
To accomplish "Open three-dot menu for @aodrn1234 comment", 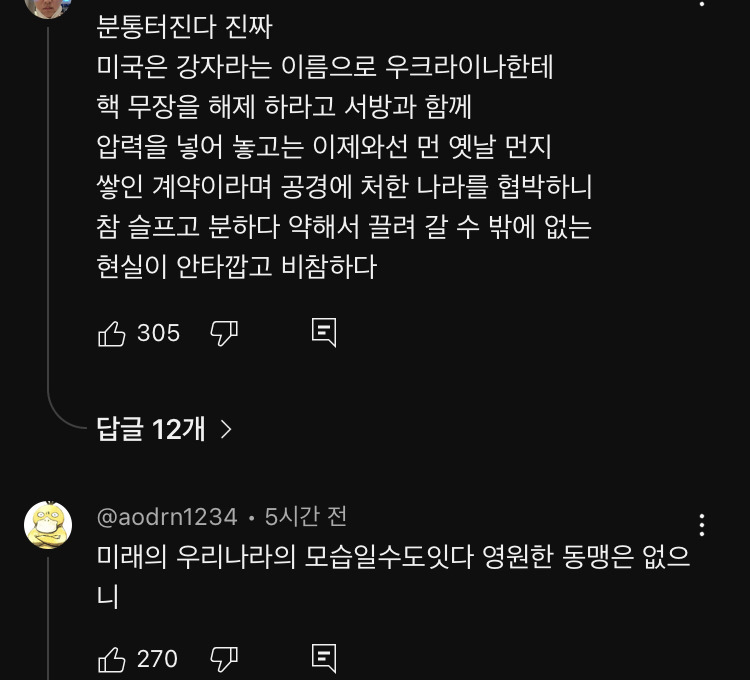I will [703, 525].
